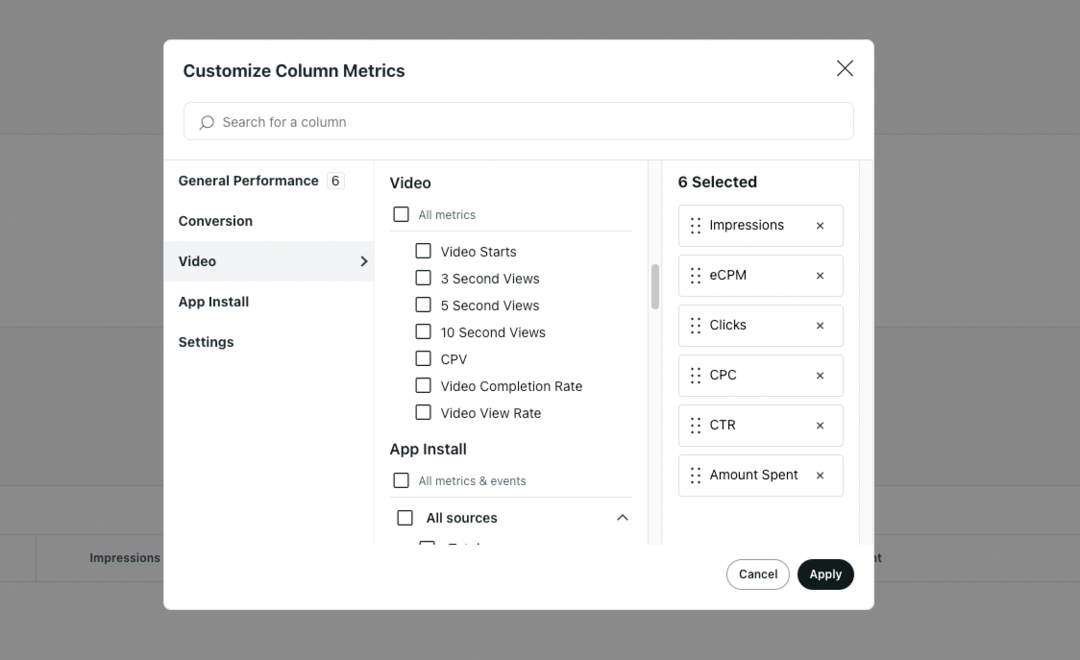Viewport: 1080px width, 660px height.
Task: Delete Amount Spent from selected list
Action: pyautogui.click(x=820, y=476)
